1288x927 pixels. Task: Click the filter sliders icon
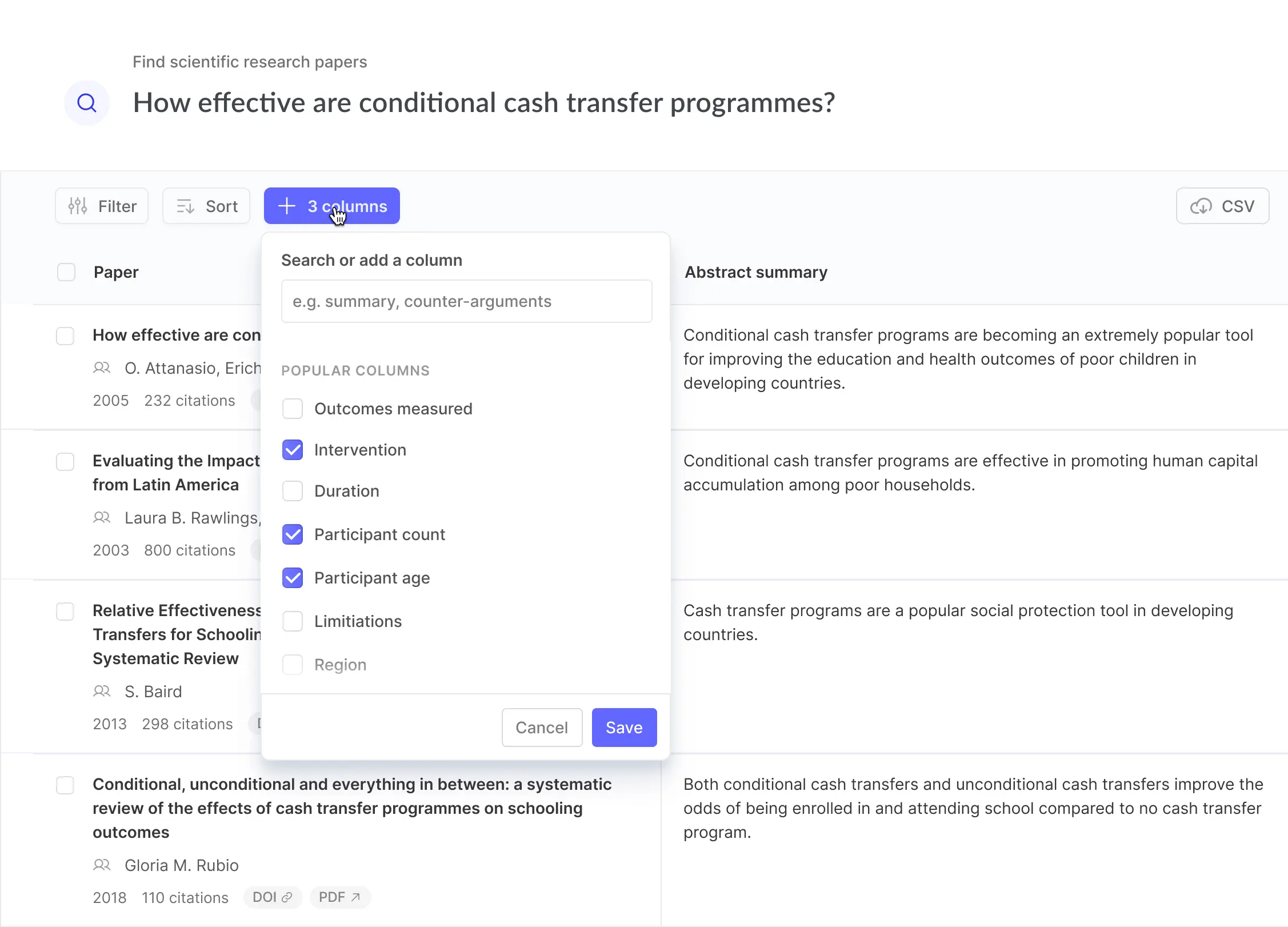77,206
